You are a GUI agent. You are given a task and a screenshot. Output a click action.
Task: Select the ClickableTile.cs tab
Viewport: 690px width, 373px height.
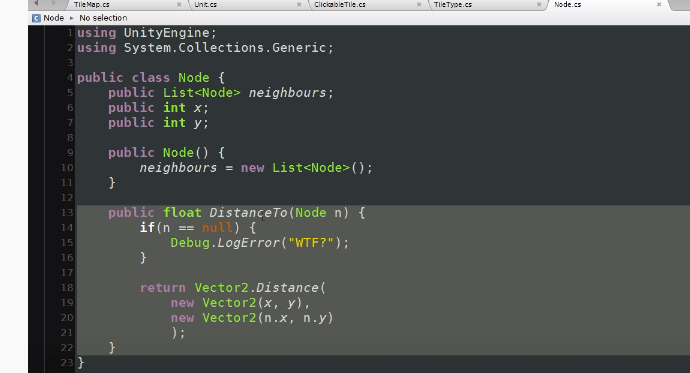pyautogui.click(x=366, y=4)
